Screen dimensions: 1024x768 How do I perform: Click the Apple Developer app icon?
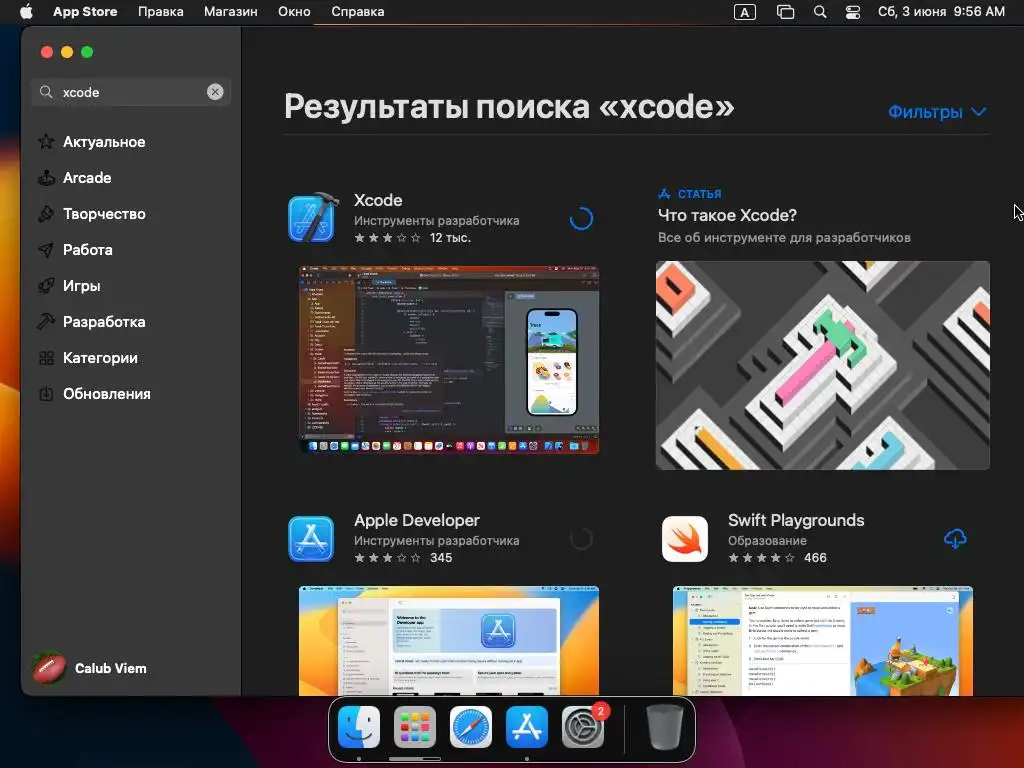point(311,539)
